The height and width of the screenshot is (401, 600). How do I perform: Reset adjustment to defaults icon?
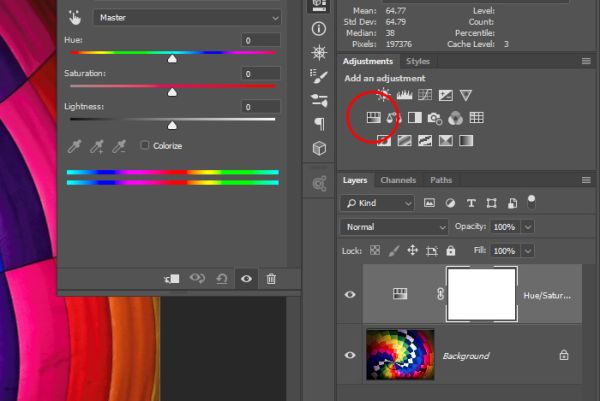(222, 279)
